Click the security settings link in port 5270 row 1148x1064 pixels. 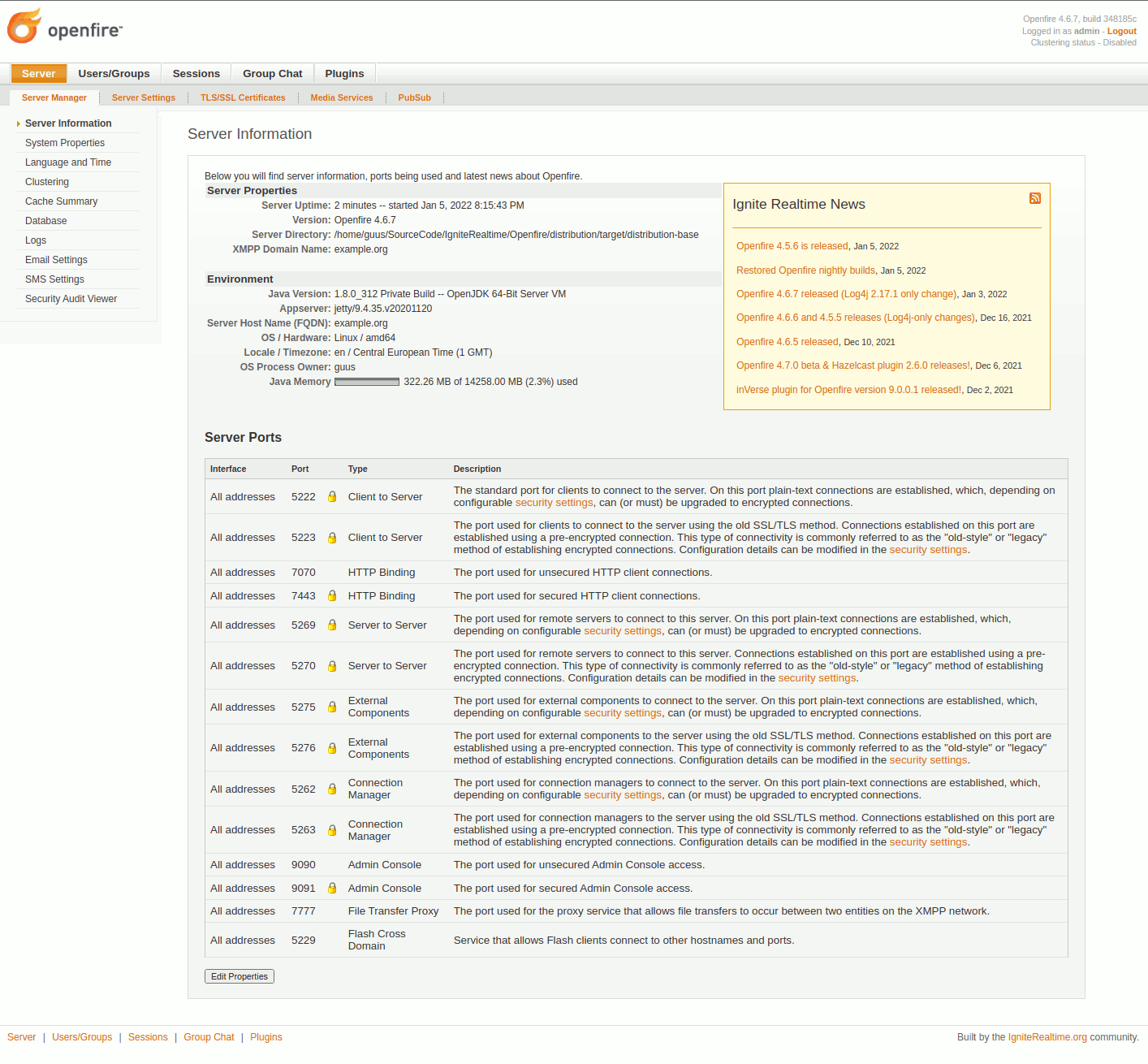pos(818,678)
